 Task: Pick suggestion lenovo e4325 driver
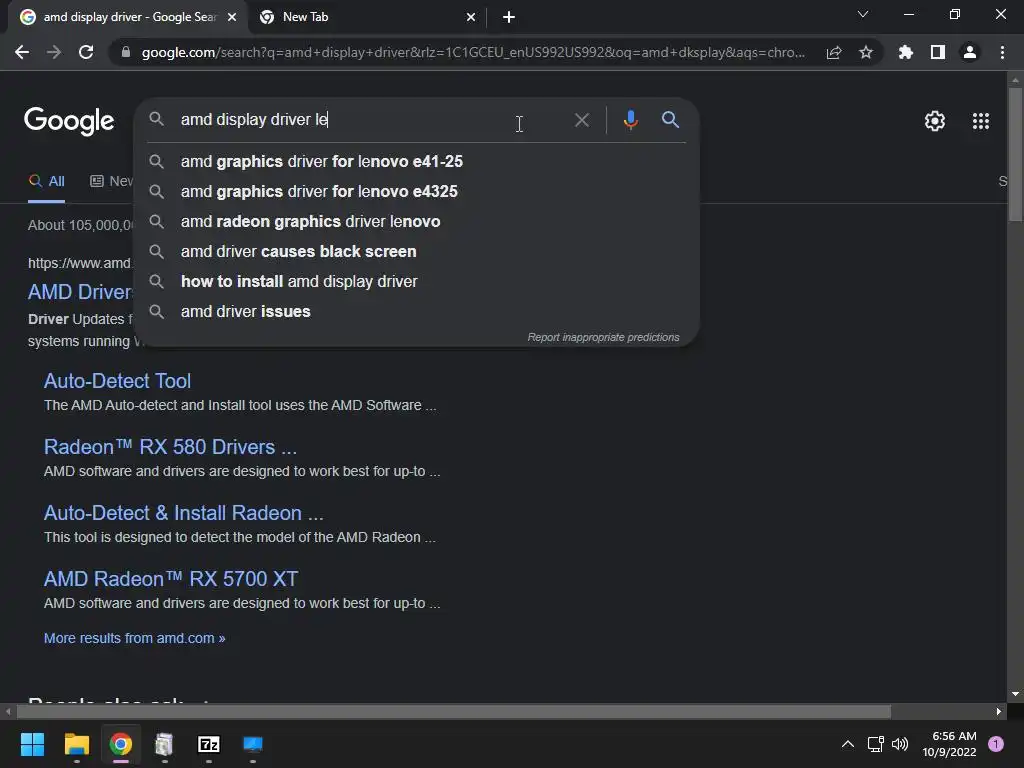pyautogui.click(x=418, y=191)
